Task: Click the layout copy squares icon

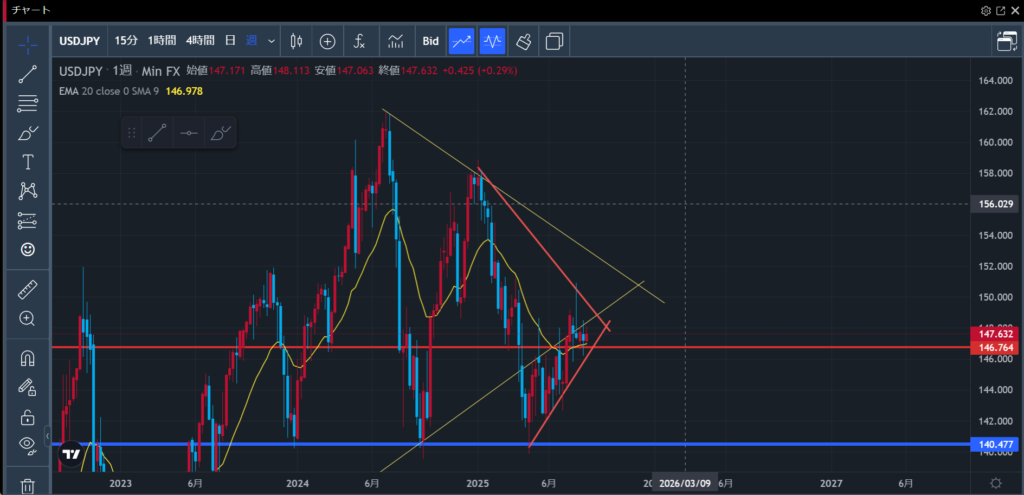Action: pos(554,41)
